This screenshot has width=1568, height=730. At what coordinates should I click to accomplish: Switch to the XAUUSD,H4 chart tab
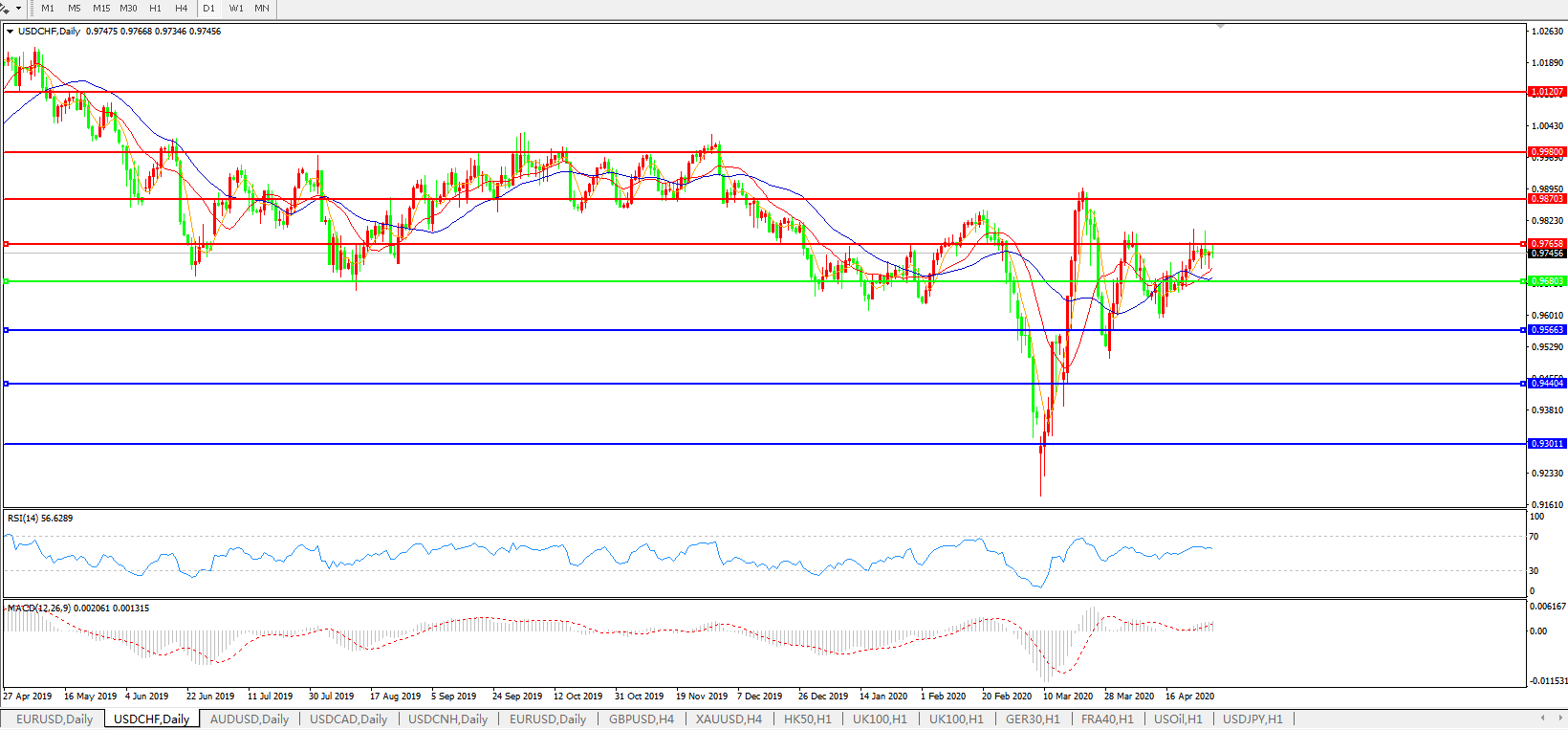pos(729,719)
